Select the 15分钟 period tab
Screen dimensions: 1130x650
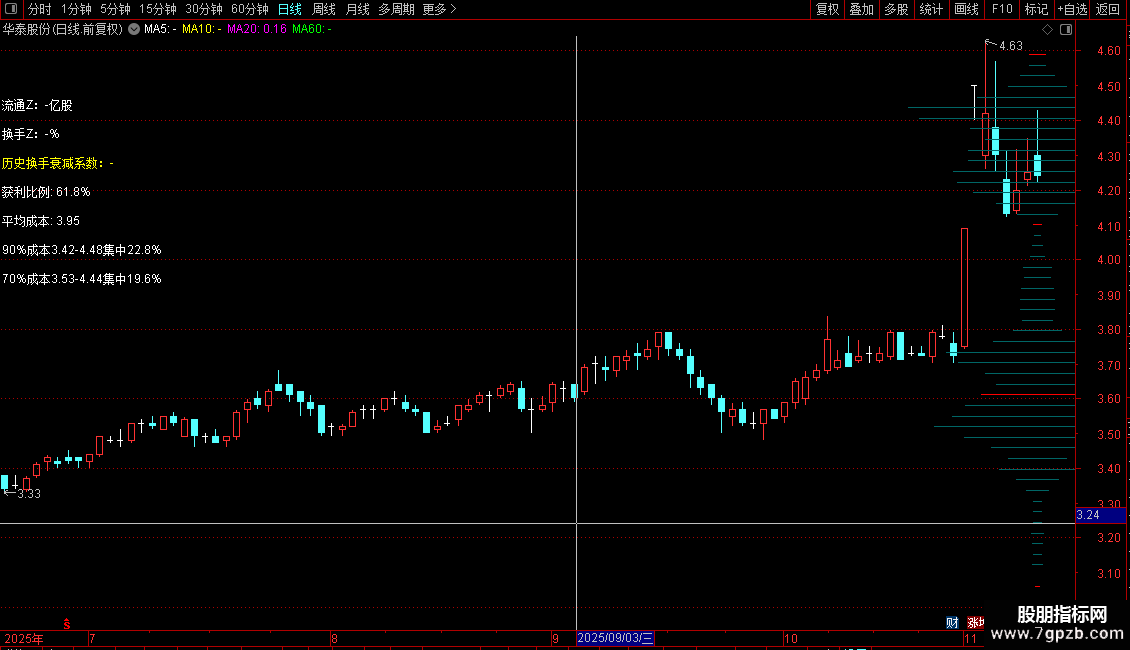click(158, 9)
